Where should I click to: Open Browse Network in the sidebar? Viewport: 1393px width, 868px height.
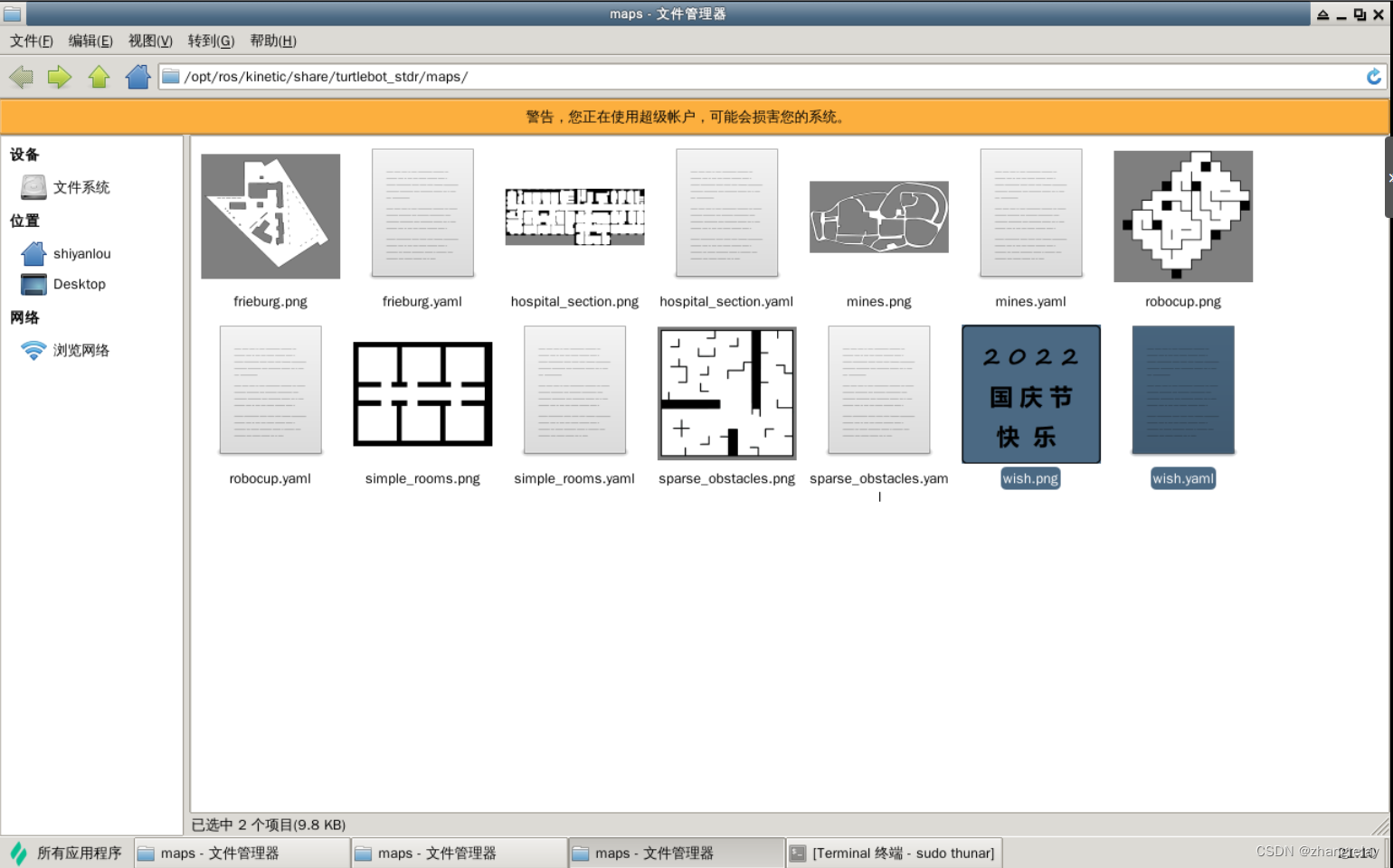point(65,350)
